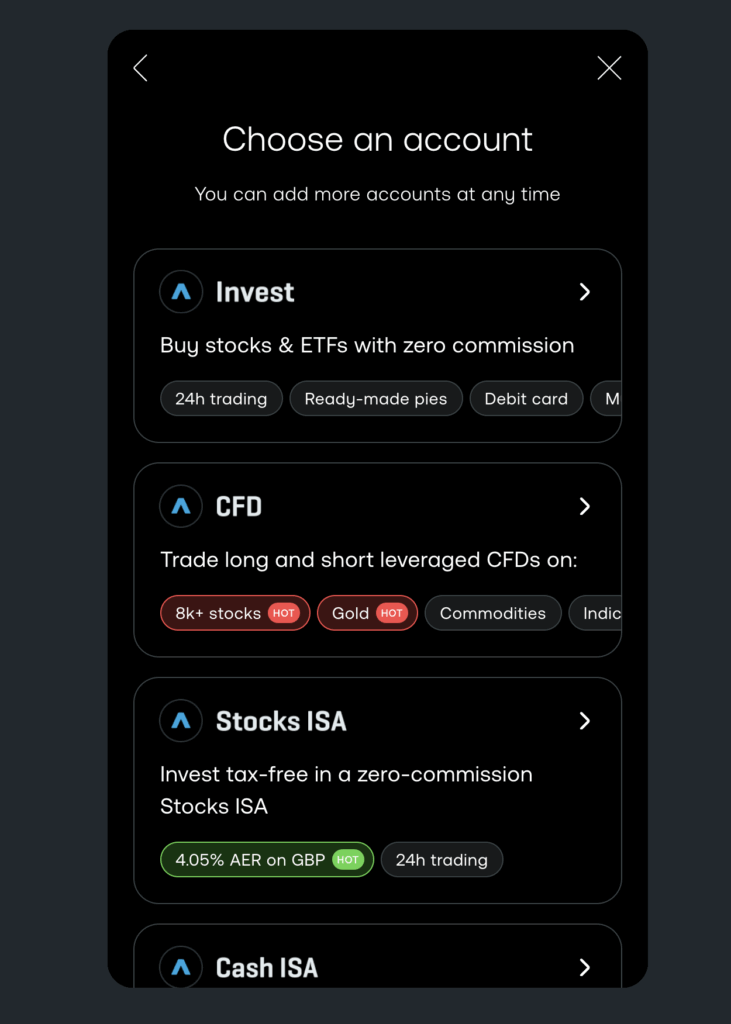This screenshot has height=1024, width=731.
Task: Click the Cash ISA logo icon
Action: (x=181, y=967)
